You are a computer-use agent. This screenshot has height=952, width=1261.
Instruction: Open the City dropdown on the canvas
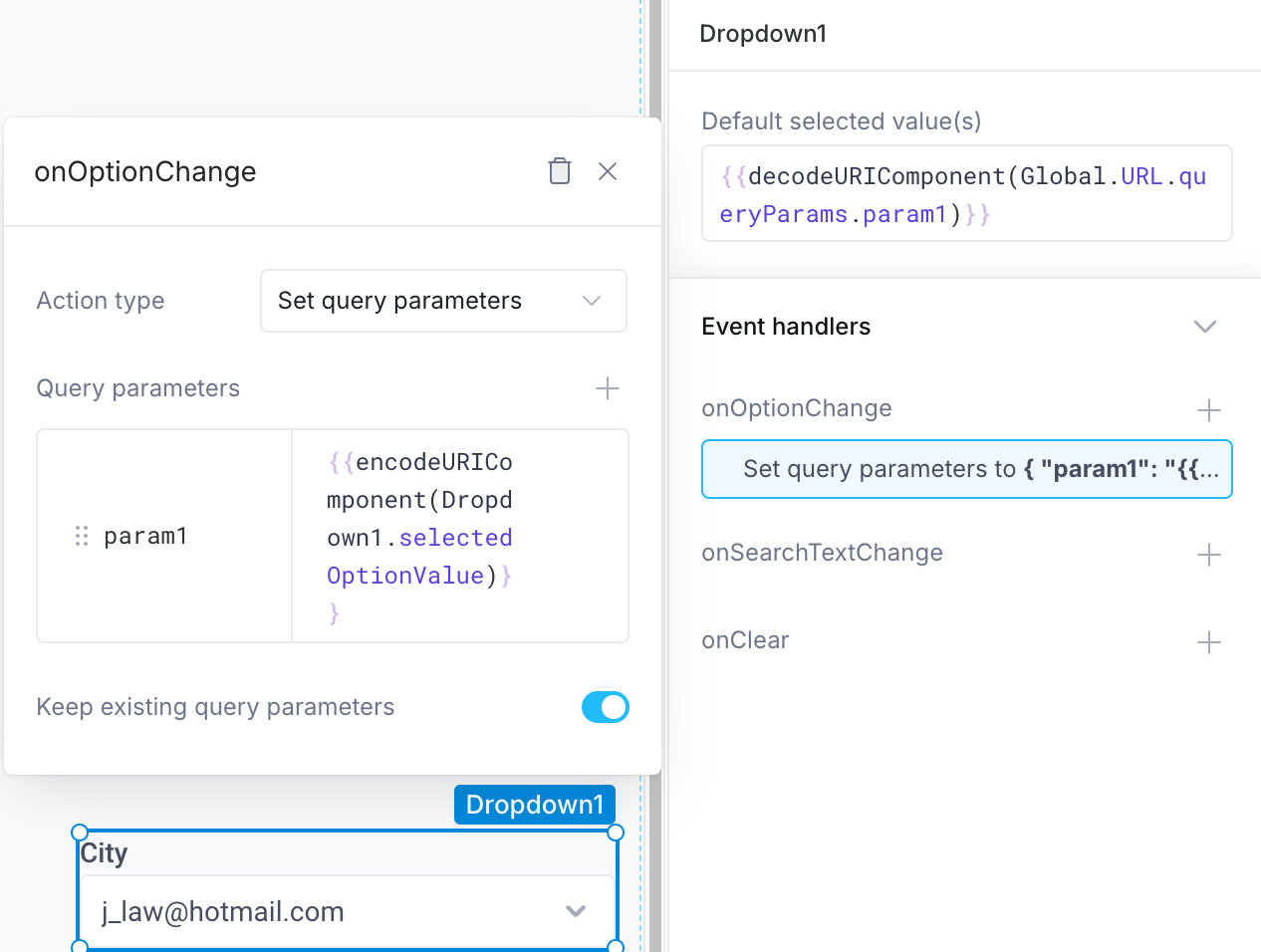coord(347,910)
